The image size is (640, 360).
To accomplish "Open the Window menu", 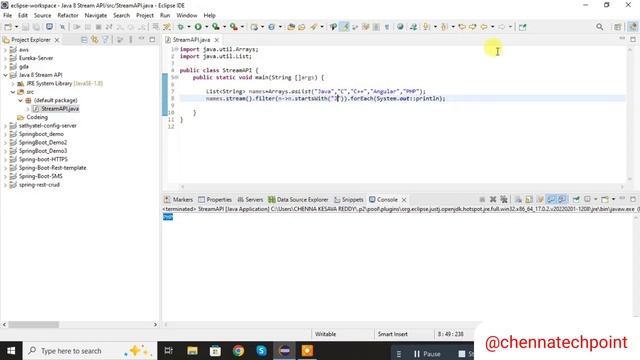I will point(187,16).
